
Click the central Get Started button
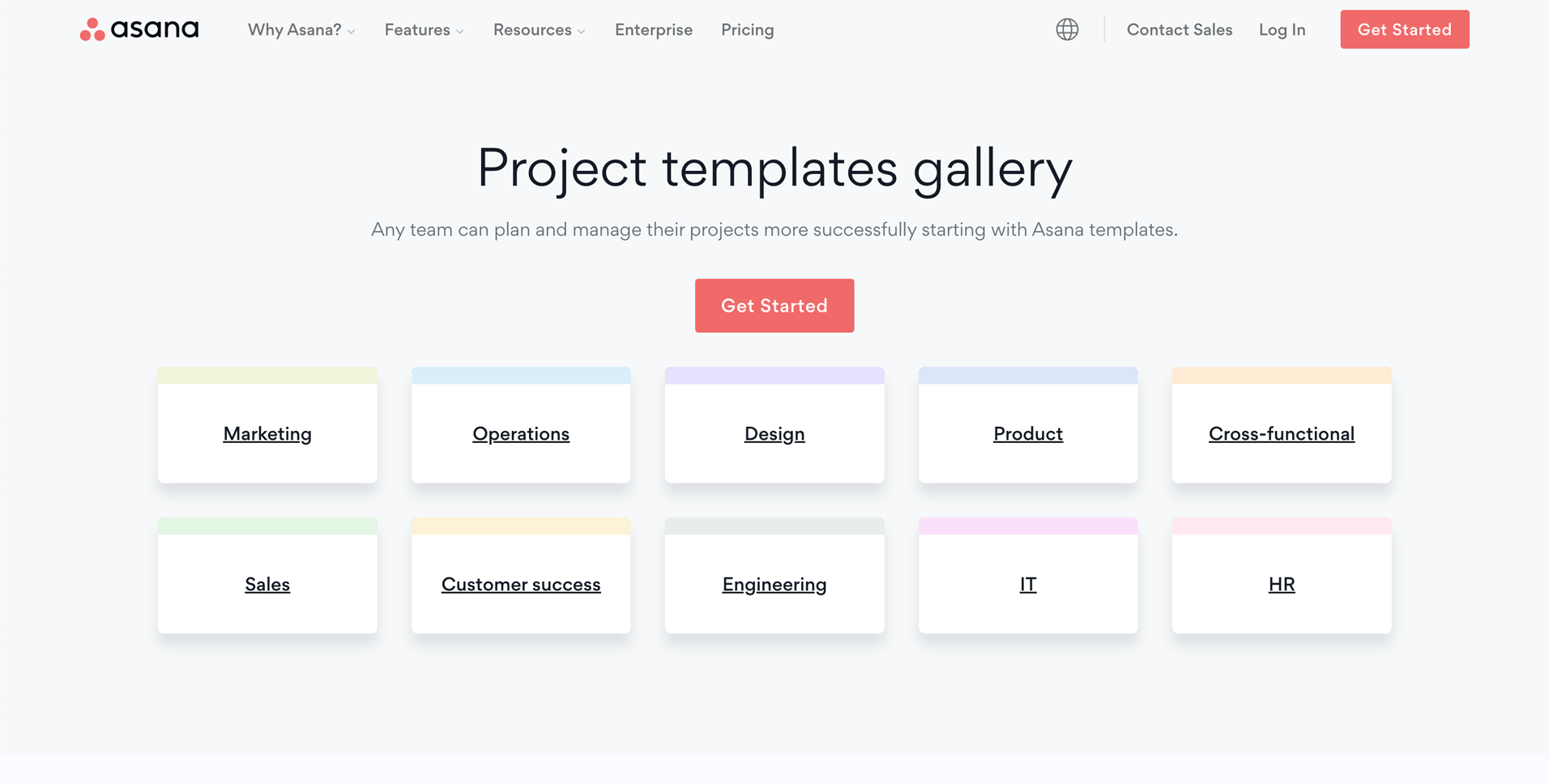774,305
